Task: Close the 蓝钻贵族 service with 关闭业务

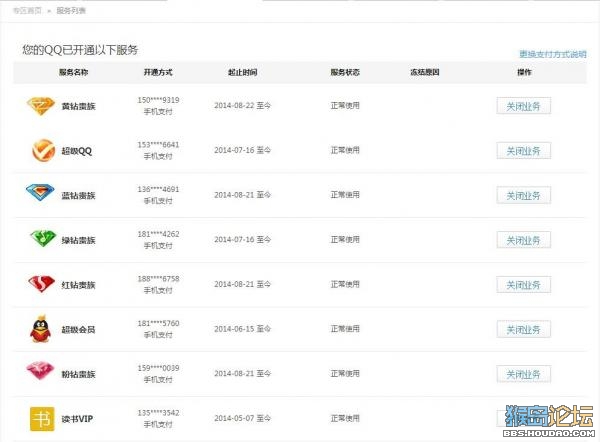Action: point(523,195)
